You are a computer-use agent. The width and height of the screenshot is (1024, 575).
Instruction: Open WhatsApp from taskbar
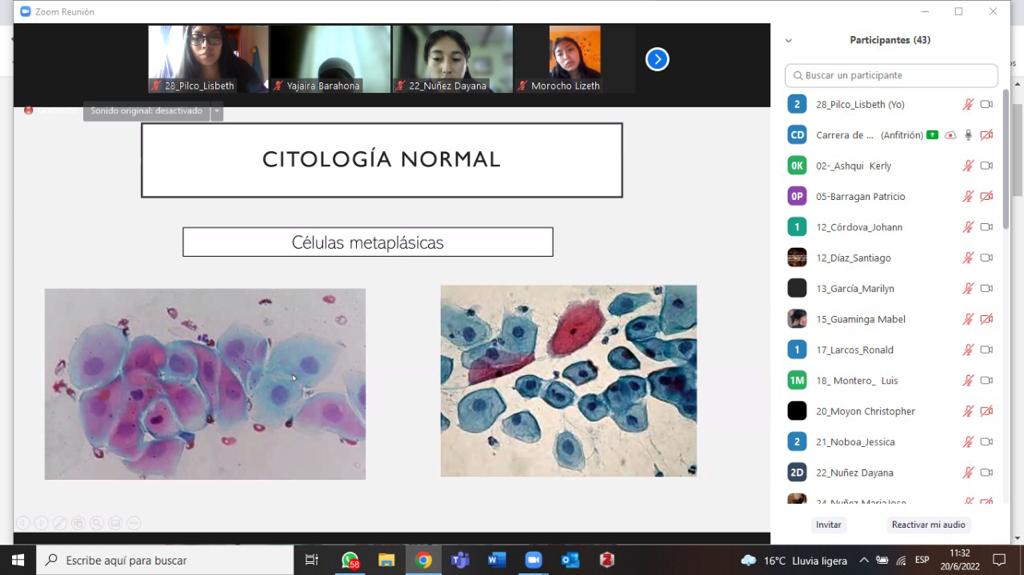[x=350, y=560]
